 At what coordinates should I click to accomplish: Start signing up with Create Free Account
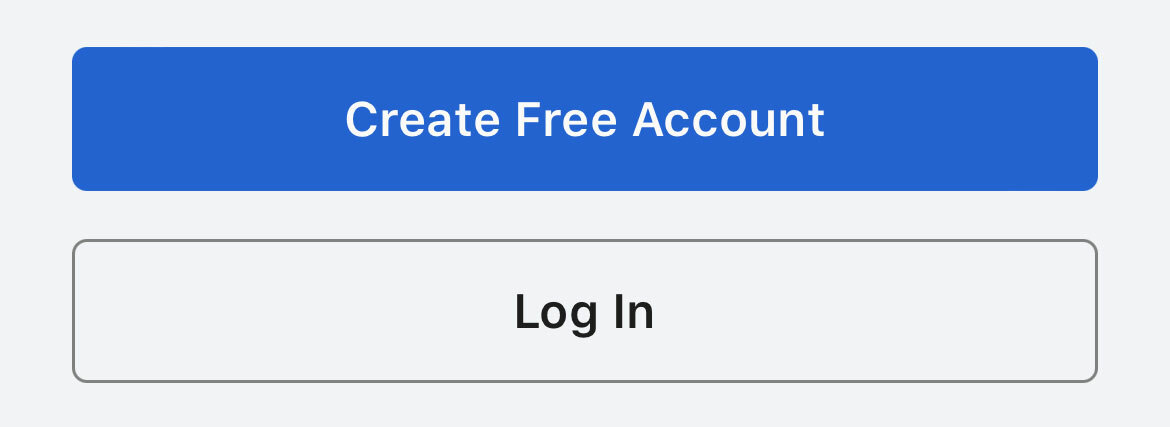(584, 119)
